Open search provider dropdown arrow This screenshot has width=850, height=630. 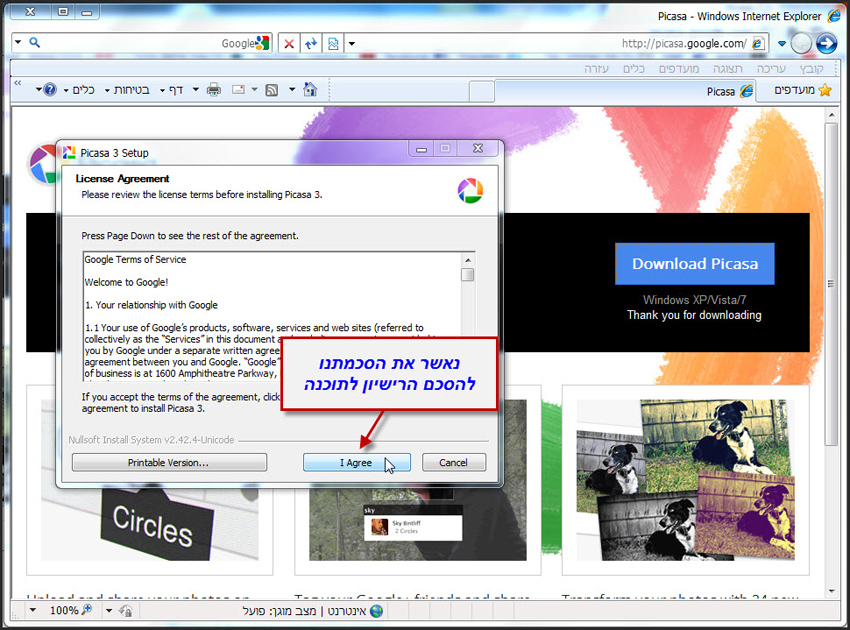click(x=18, y=42)
